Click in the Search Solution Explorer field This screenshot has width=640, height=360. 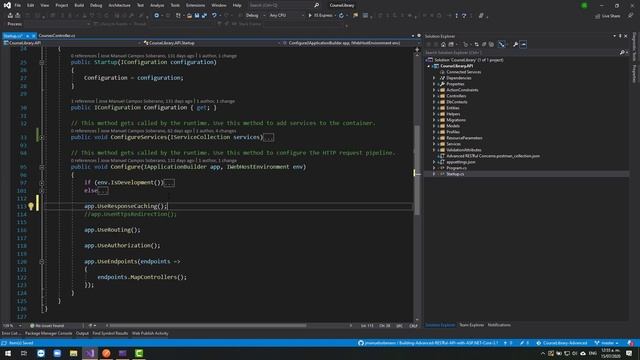click(522, 53)
